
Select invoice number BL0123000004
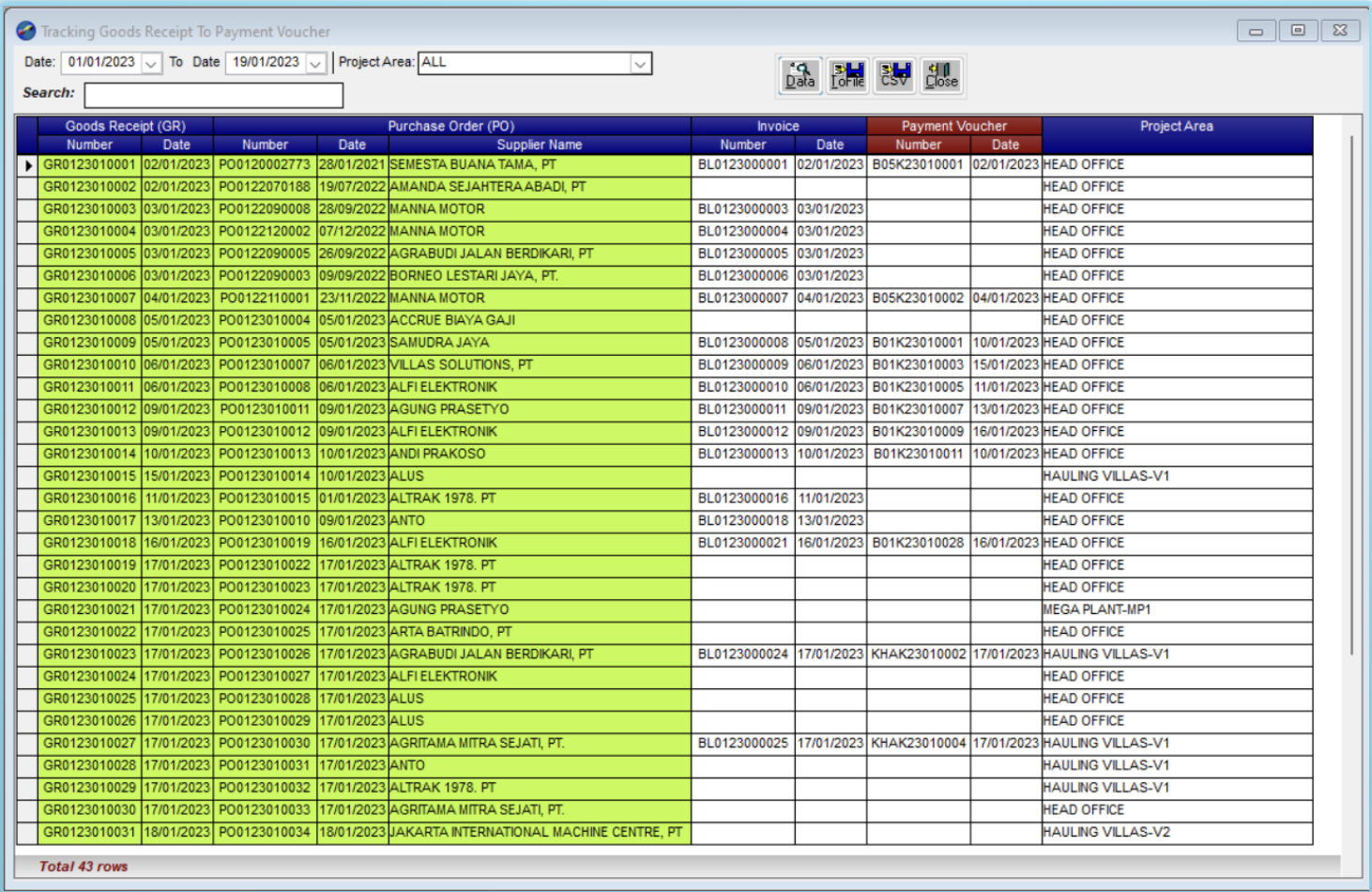[743, 231]
